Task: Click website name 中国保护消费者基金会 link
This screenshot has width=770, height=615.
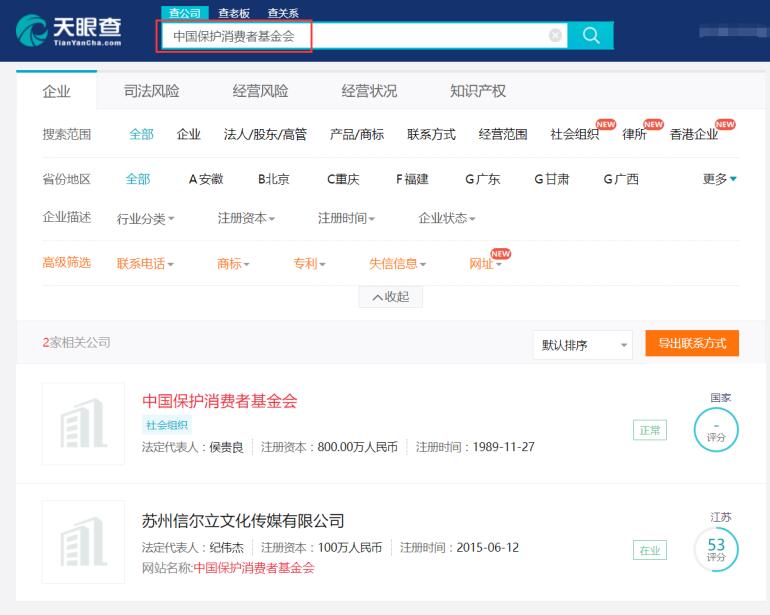Action: click(254, 568)
